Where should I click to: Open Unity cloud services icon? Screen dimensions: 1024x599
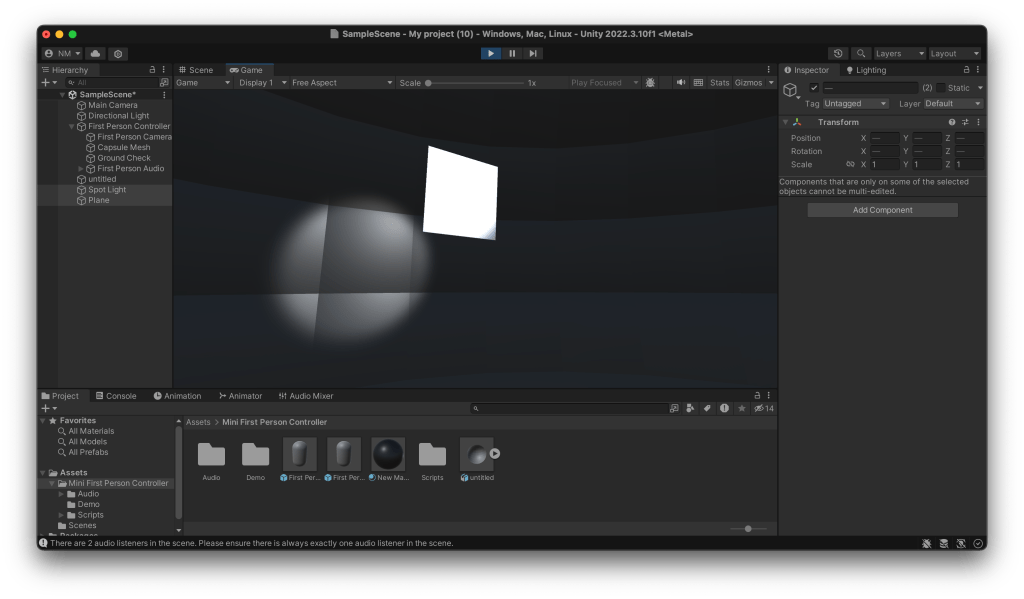coord(96,53)
